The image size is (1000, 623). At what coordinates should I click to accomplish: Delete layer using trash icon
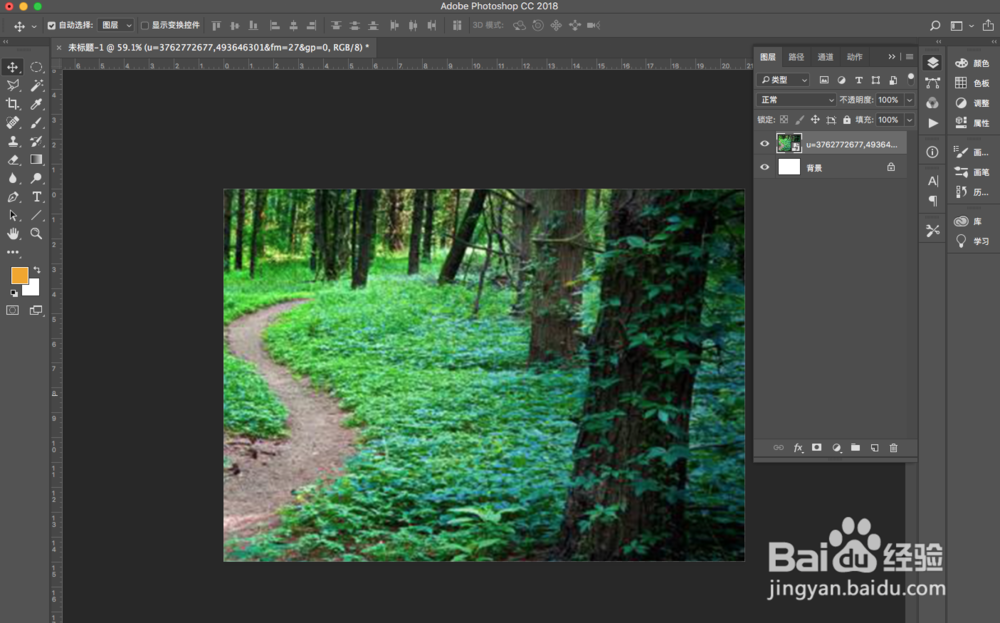(x=893, y=448)
